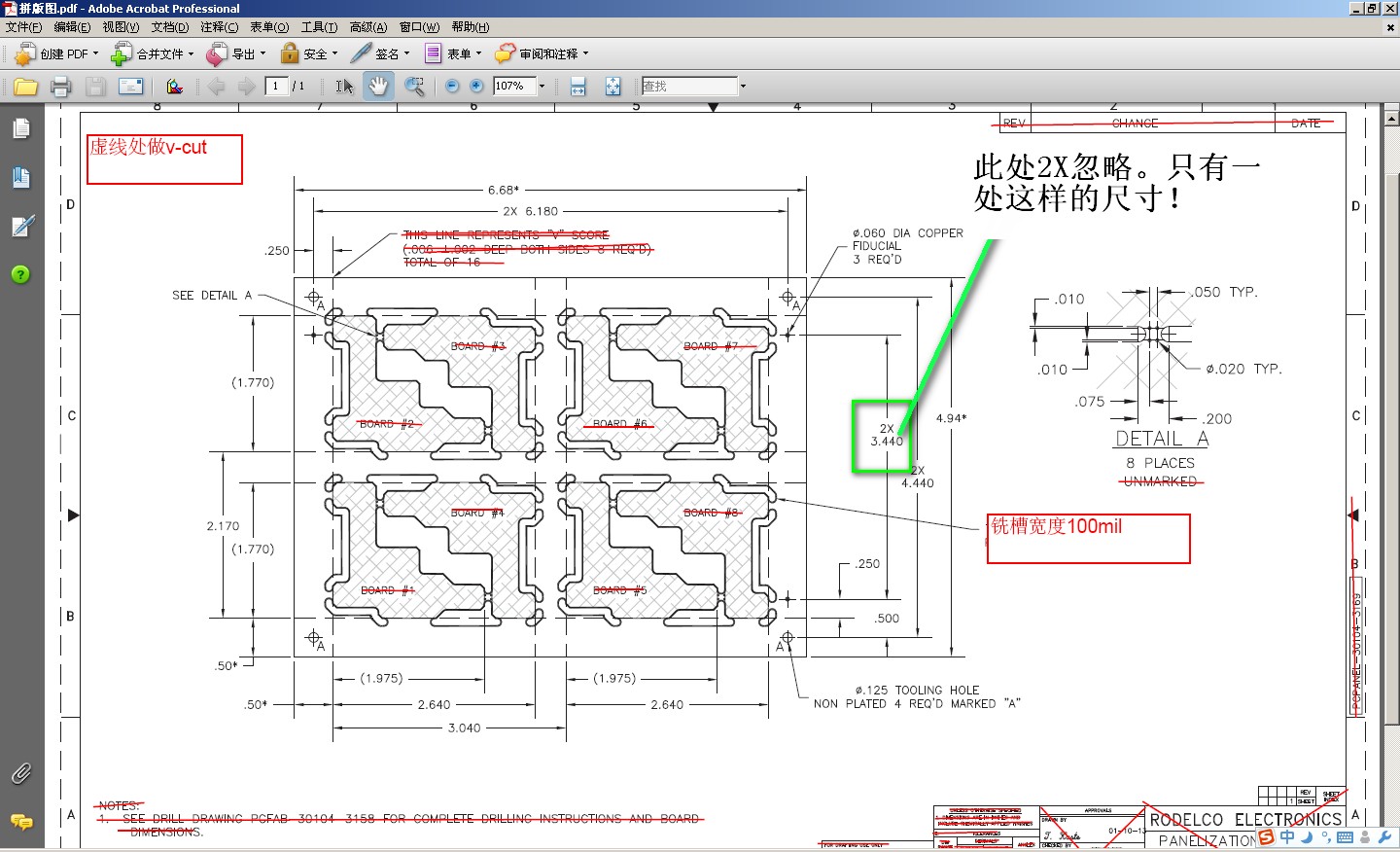Open the 视图(V) menu
Screen dimensions: 1400x852
coord(121,27)
